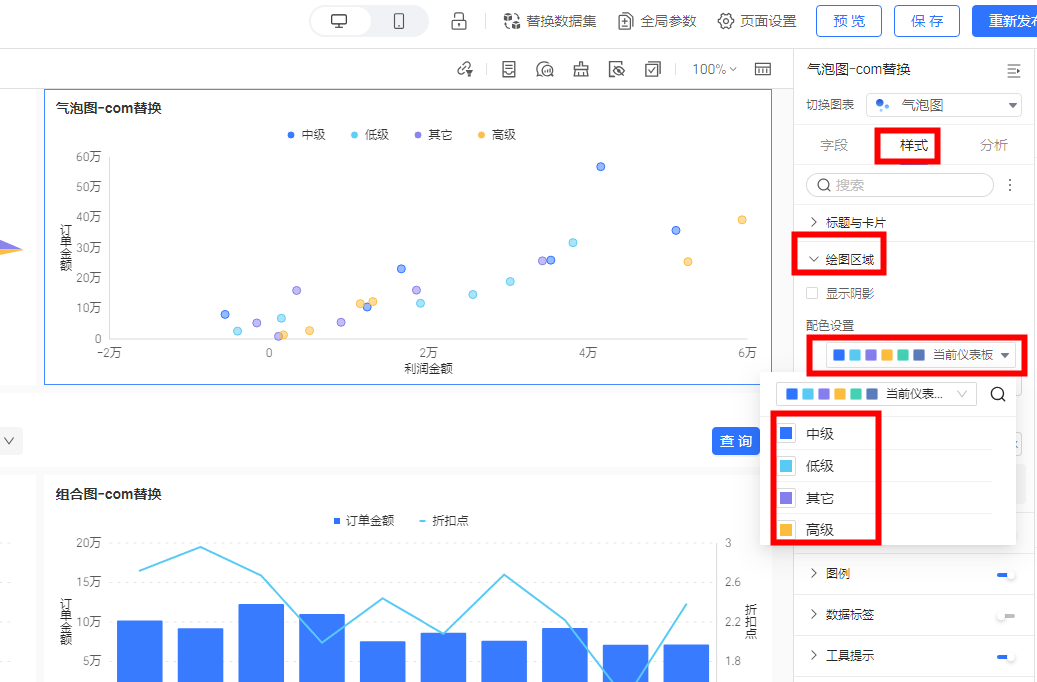This screenshot has height=682, width=1037.
Task: Enable the 显示阴影 checkbox
Action: (813, 294)
